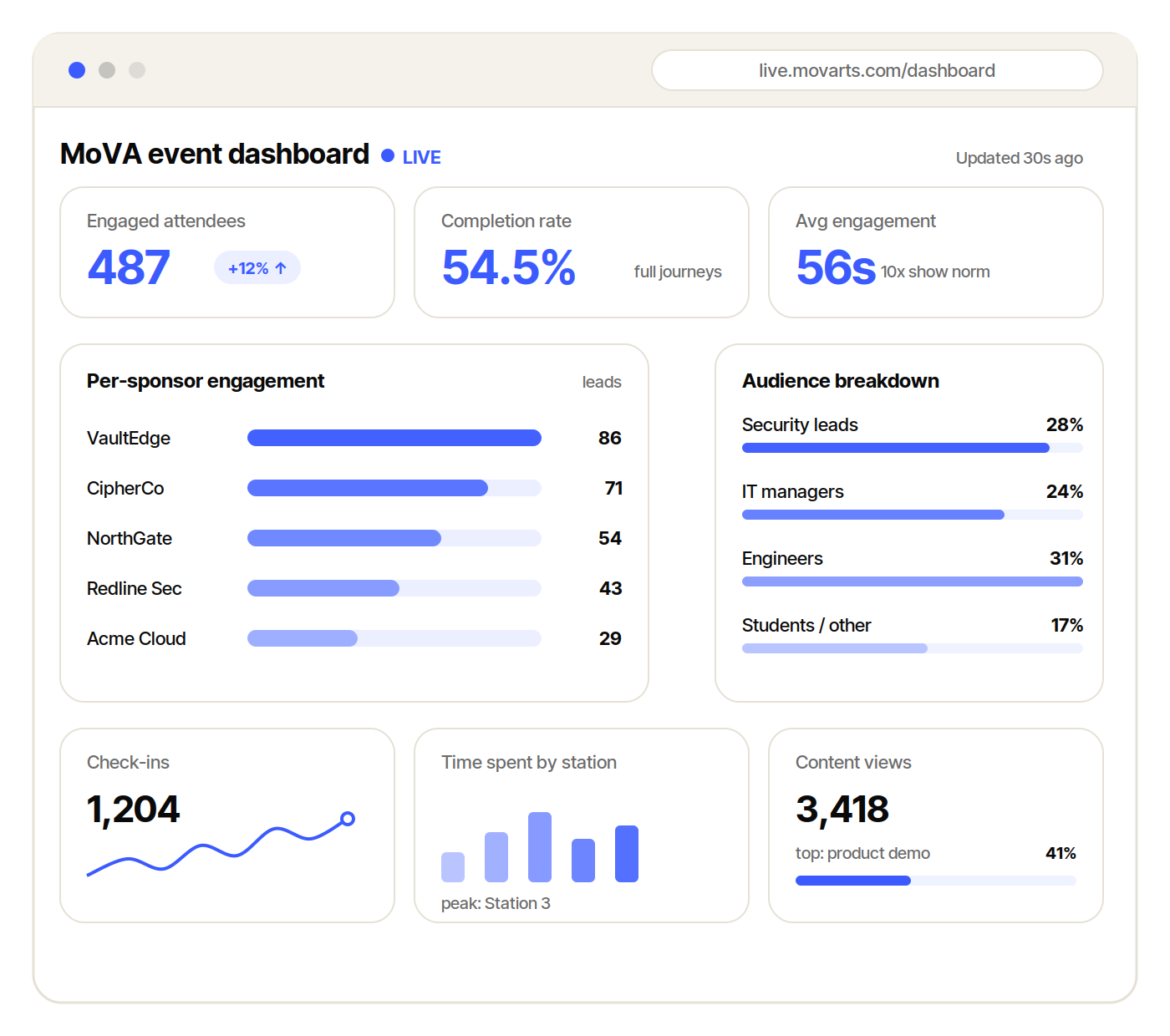The image size is (1170, 1036).
Task: Click the NorthGate sponsor name
Action: tap(130, 538)
